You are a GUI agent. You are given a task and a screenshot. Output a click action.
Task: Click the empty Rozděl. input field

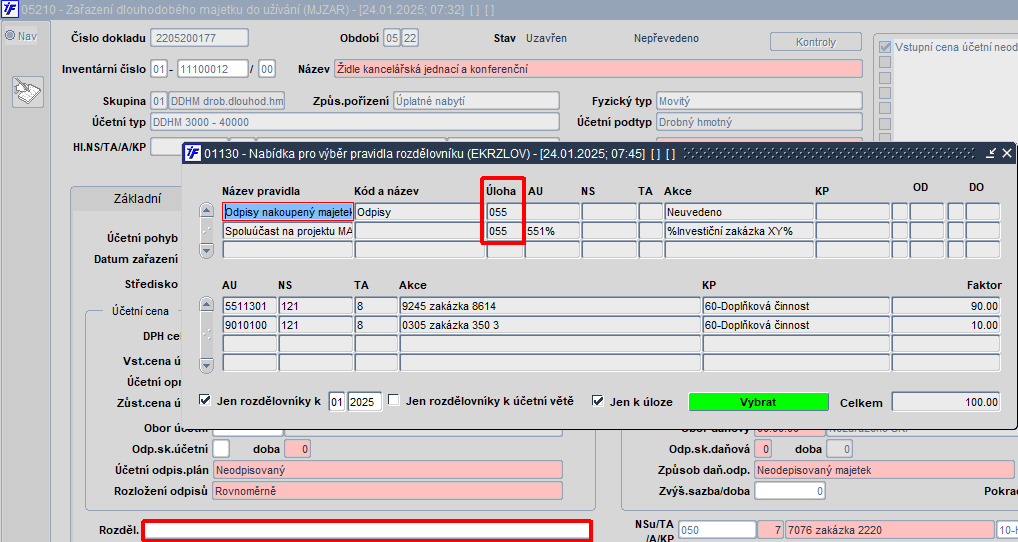(367, 530)
